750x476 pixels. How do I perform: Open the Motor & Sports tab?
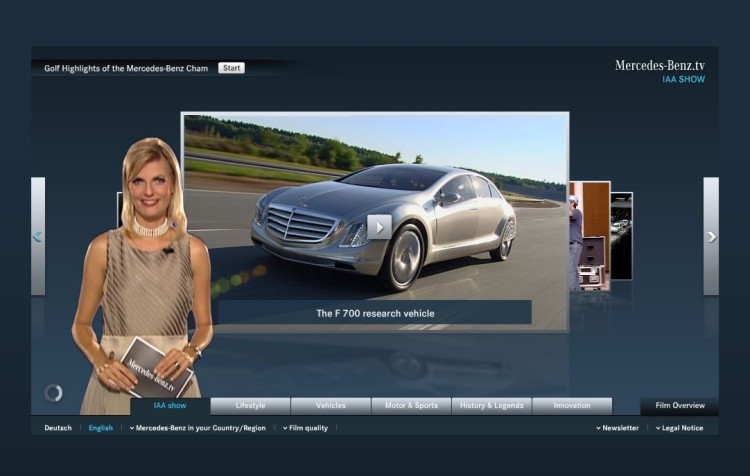click(411, 406)
